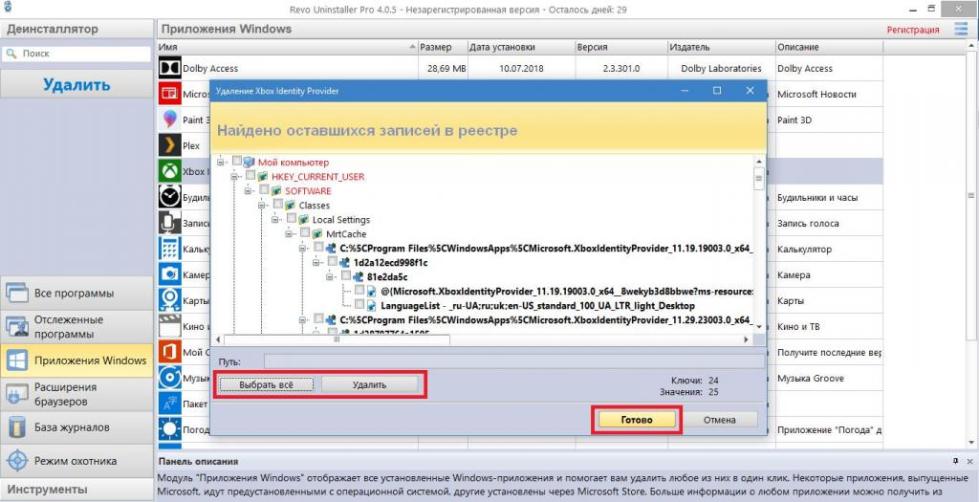This screenshot has height=502, width=979.
Task: Collapse the 11.19.19003.0 XboxIdentityProvider path node
Action: click(x=303, y=248)
